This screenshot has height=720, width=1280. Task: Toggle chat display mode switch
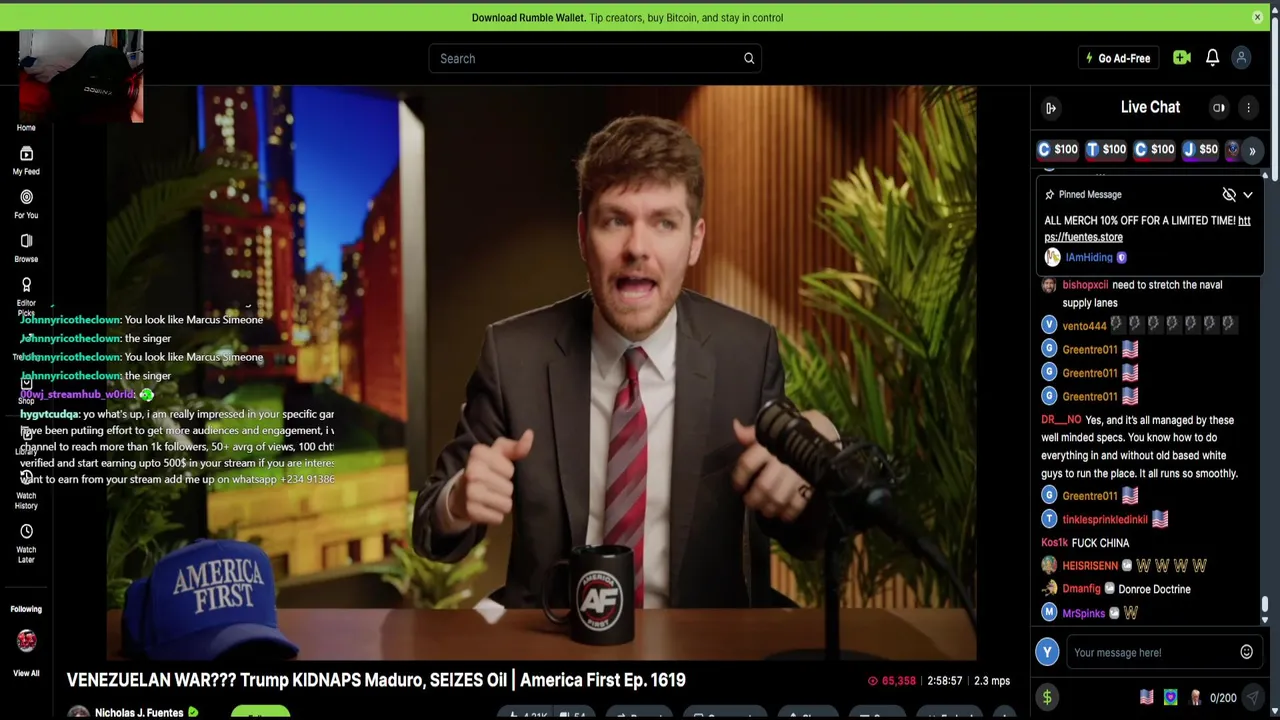pos(1219,107)
